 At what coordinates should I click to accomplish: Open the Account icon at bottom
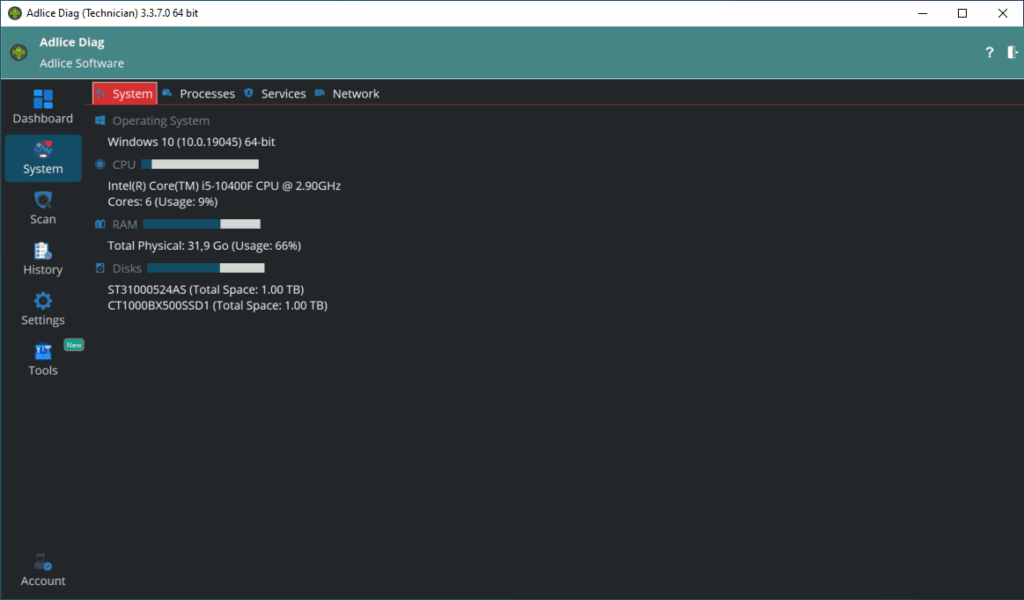click(43, 563)
